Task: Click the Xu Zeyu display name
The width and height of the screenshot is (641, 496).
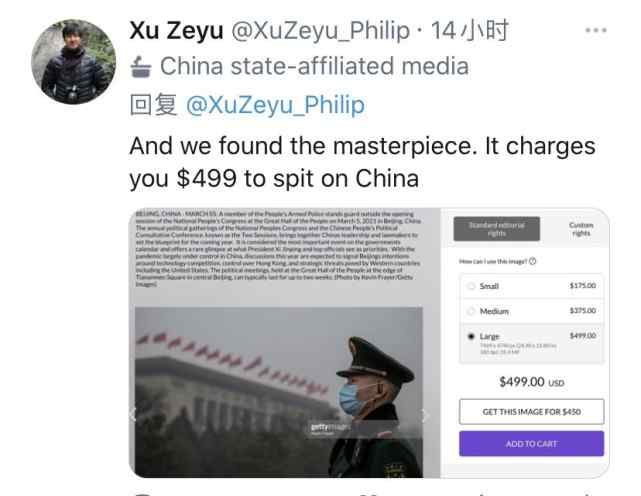Action: click(x=176, y=30)
